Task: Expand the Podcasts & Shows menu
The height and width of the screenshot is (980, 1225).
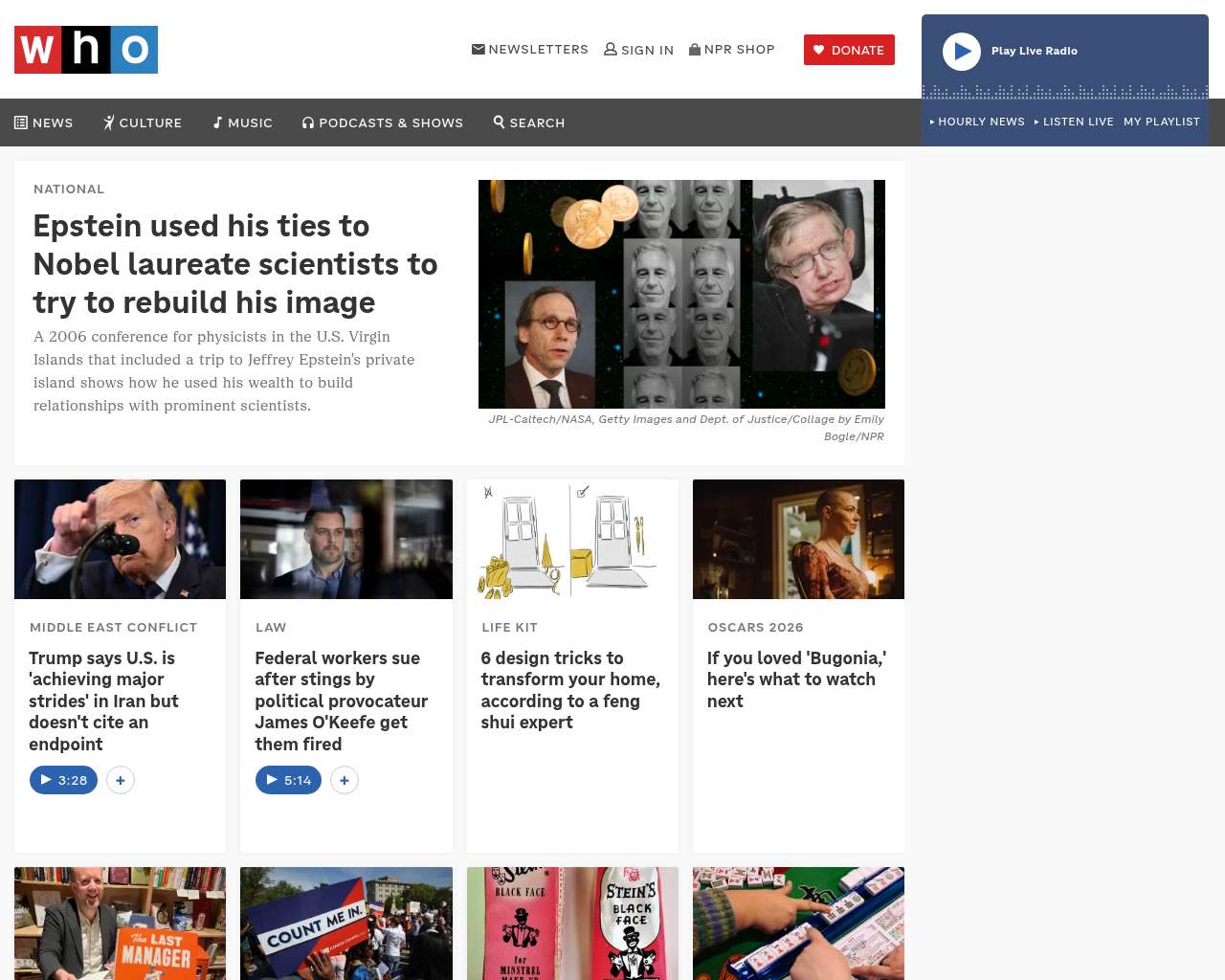Action: pyautogui.click(x=383, y=122)
